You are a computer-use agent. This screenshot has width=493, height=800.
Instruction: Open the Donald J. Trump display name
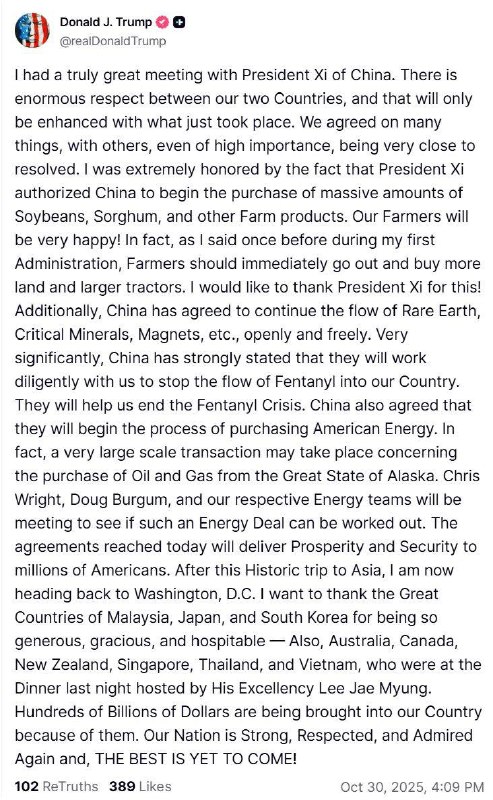pyautogui.click(x=106, y=22)
